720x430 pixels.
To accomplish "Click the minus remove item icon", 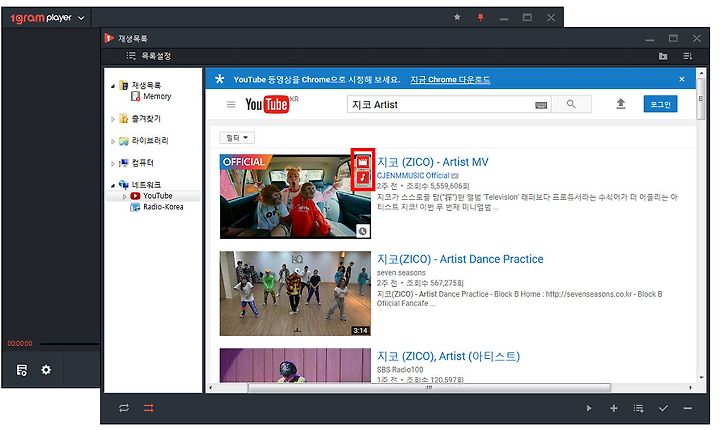I will (687, 408).
